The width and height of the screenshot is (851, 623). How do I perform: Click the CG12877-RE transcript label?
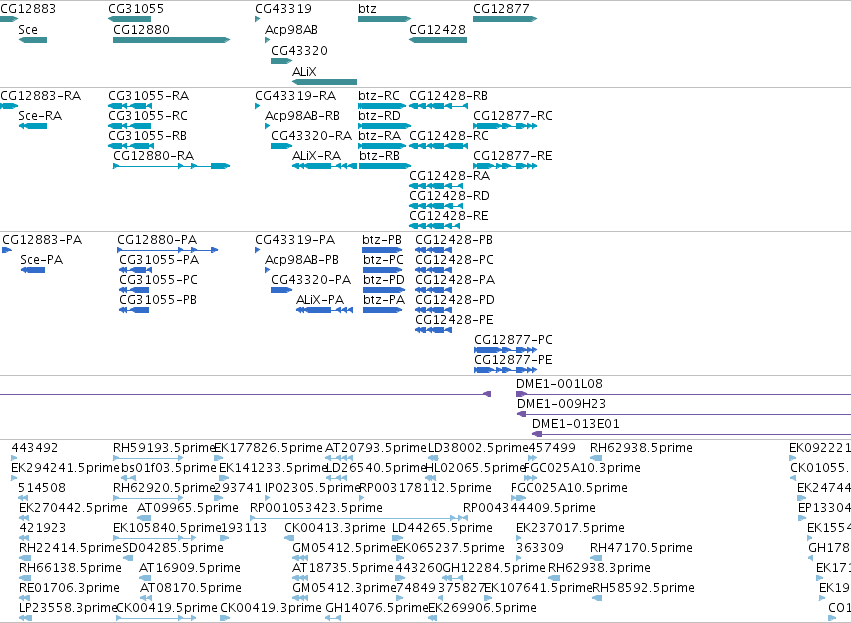click(x=513, y=156)
